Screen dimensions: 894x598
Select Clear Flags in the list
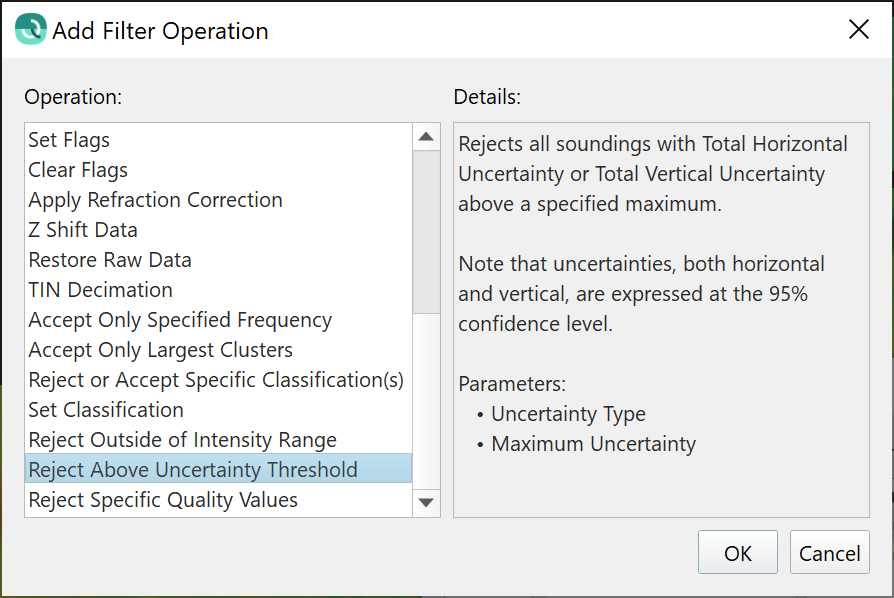[x=78, y=170]
